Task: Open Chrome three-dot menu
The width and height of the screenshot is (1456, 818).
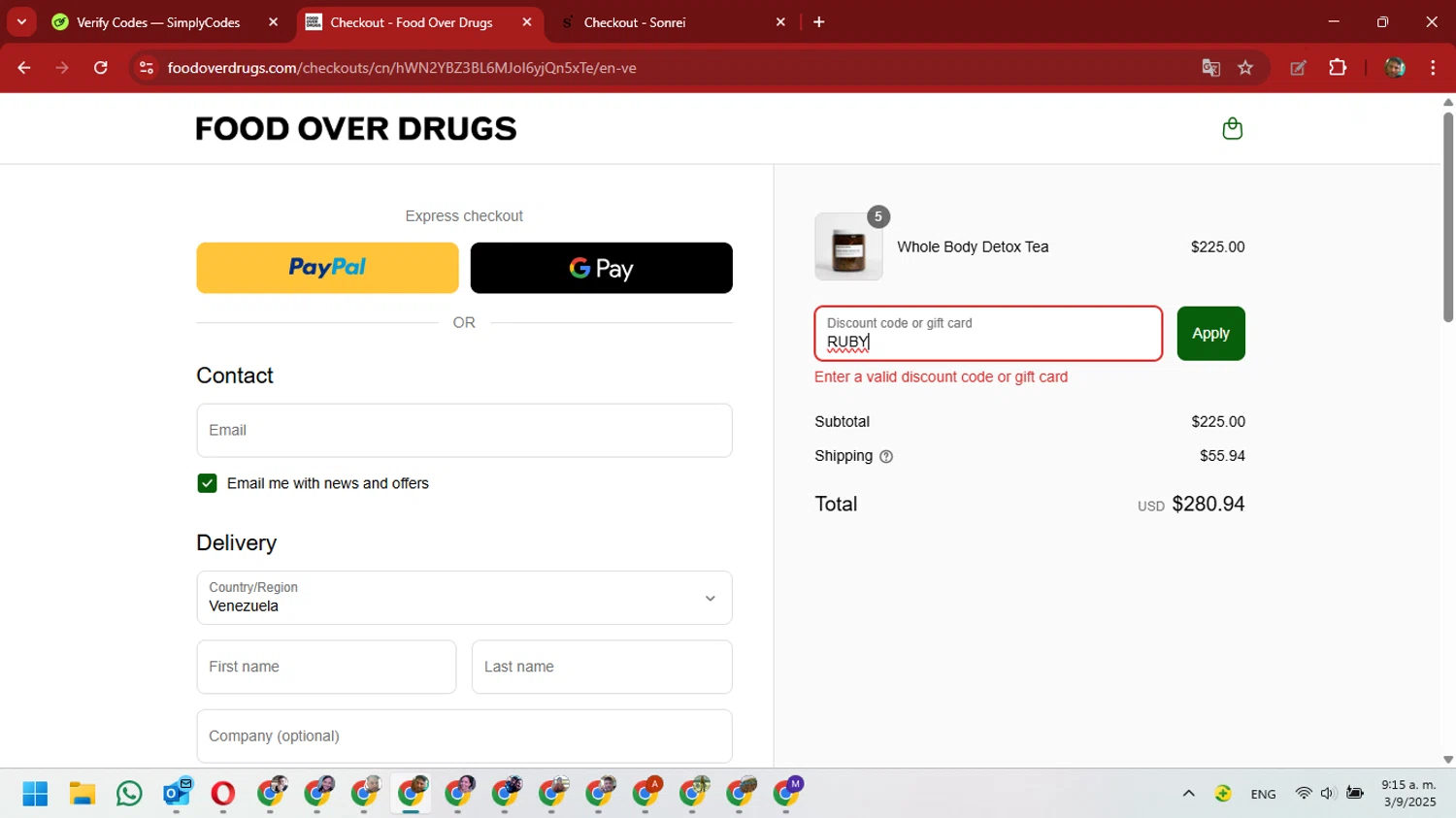Action: pos(1433,68)
